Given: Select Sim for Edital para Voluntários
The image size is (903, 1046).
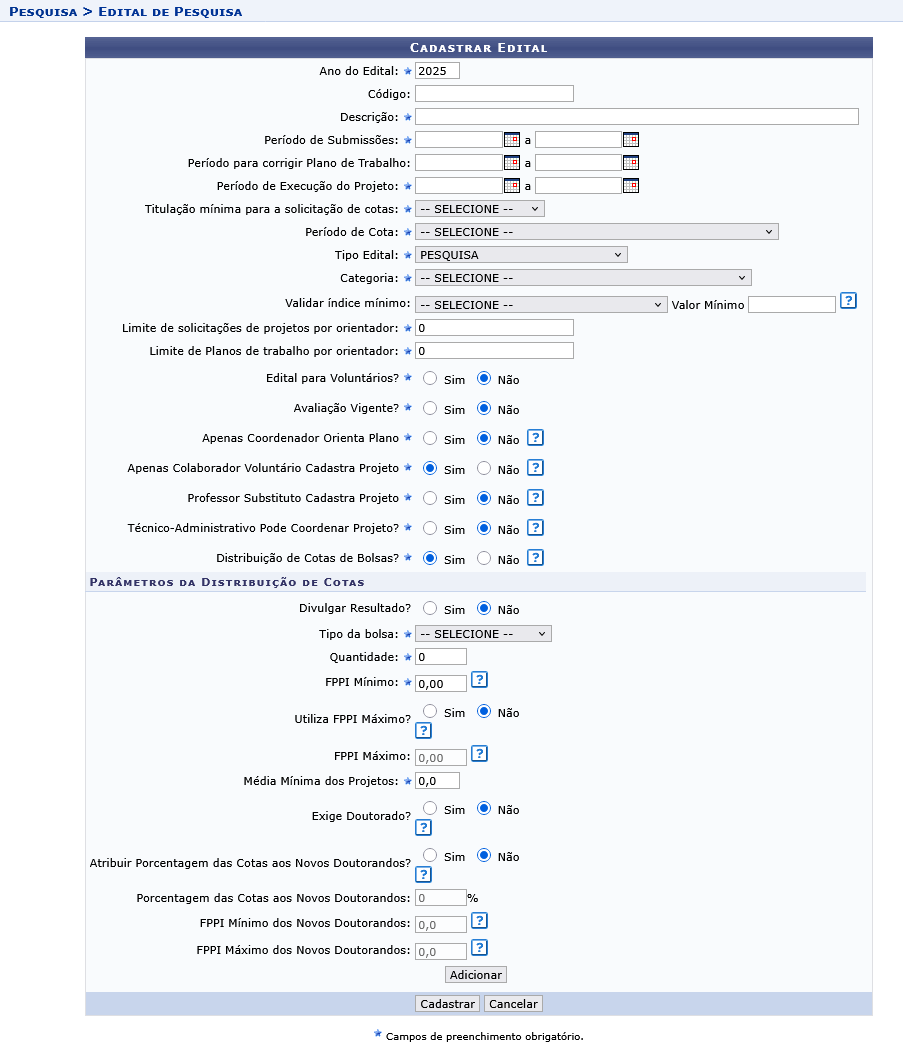Looking at the screenshot, I should [x=430, y=378].
